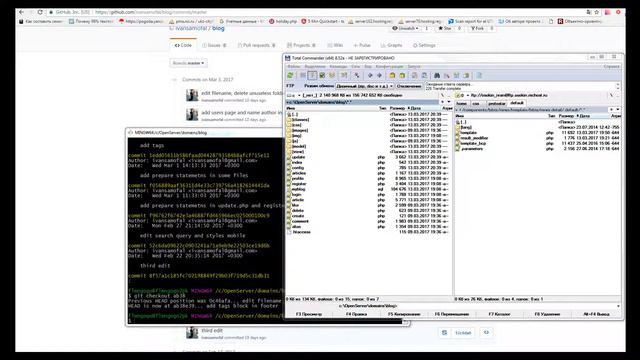Open the GitHub Pulse tab

pyautogui.click(x=362, y=45)
